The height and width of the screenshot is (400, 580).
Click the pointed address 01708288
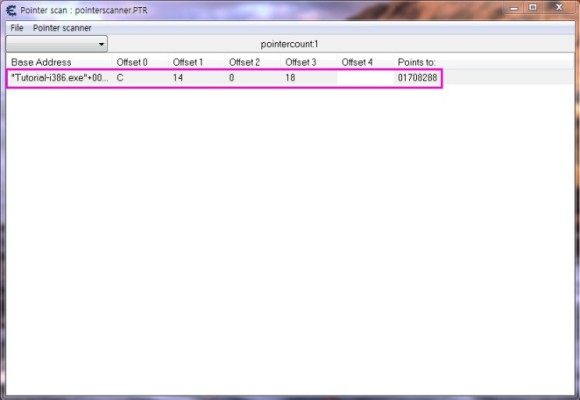coord(417,78)
